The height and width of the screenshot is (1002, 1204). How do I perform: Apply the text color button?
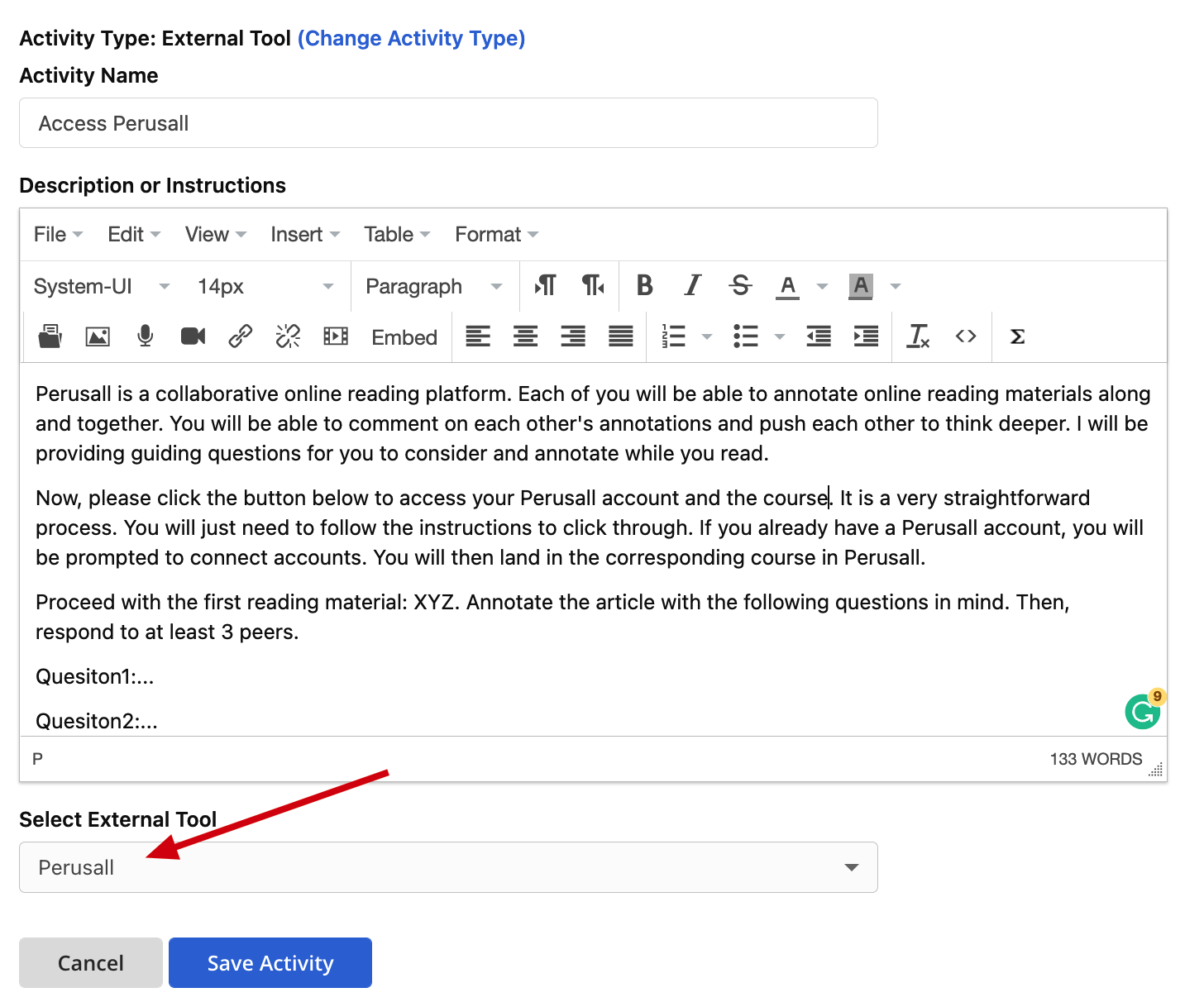click(788, 287)
